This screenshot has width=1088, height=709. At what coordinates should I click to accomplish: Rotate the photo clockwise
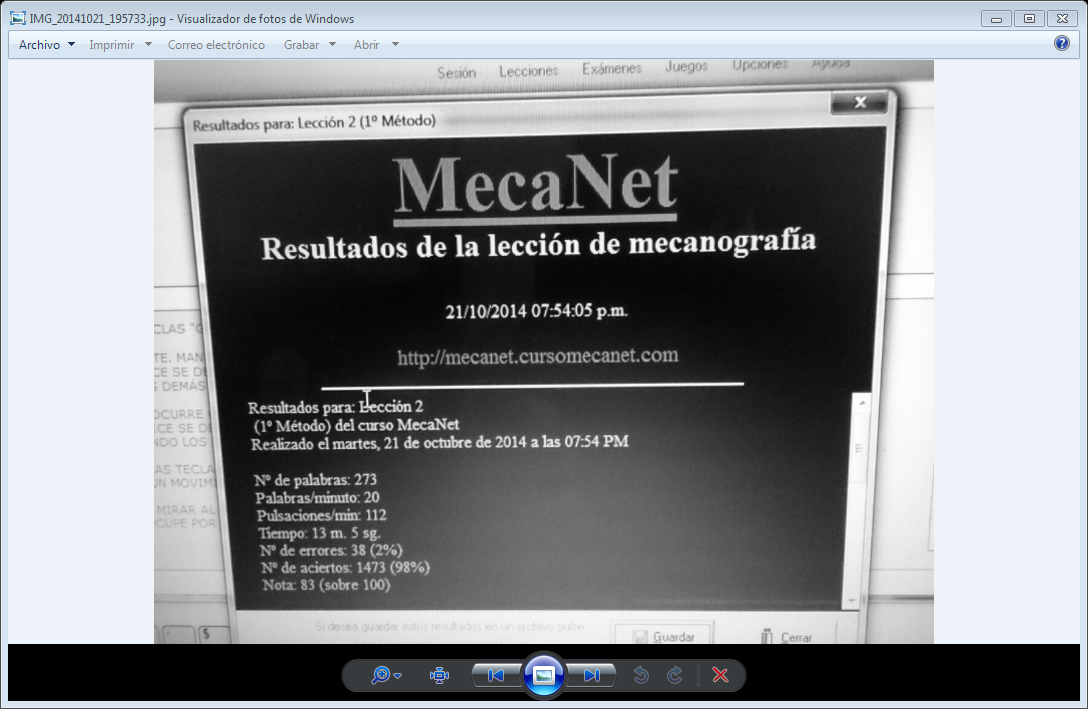coord(672,675)
